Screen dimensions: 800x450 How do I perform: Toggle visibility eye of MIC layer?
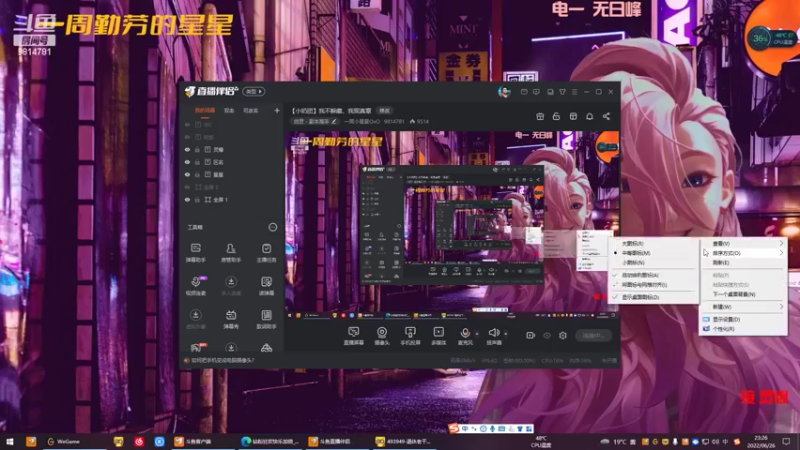click(x=187, y=124)
